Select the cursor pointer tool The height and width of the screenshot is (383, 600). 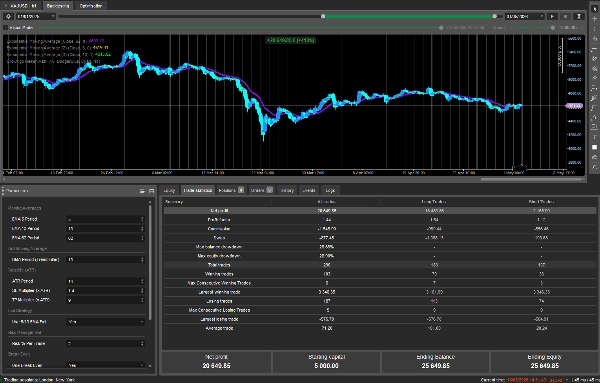point(594,9)
